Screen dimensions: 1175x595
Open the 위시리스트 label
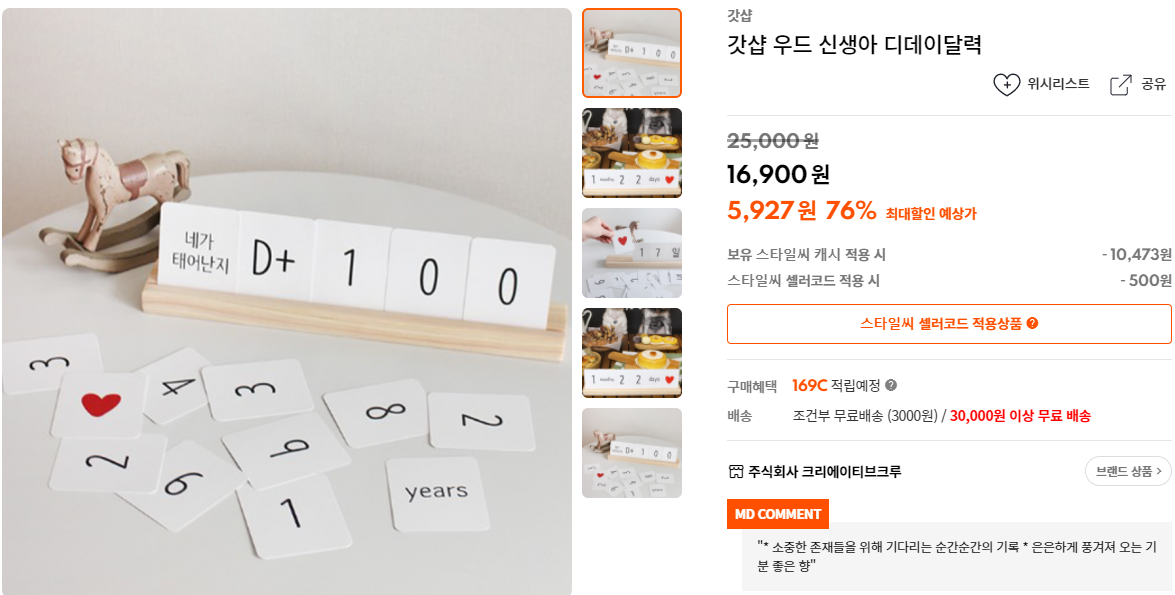click(x=1058, y=84)
